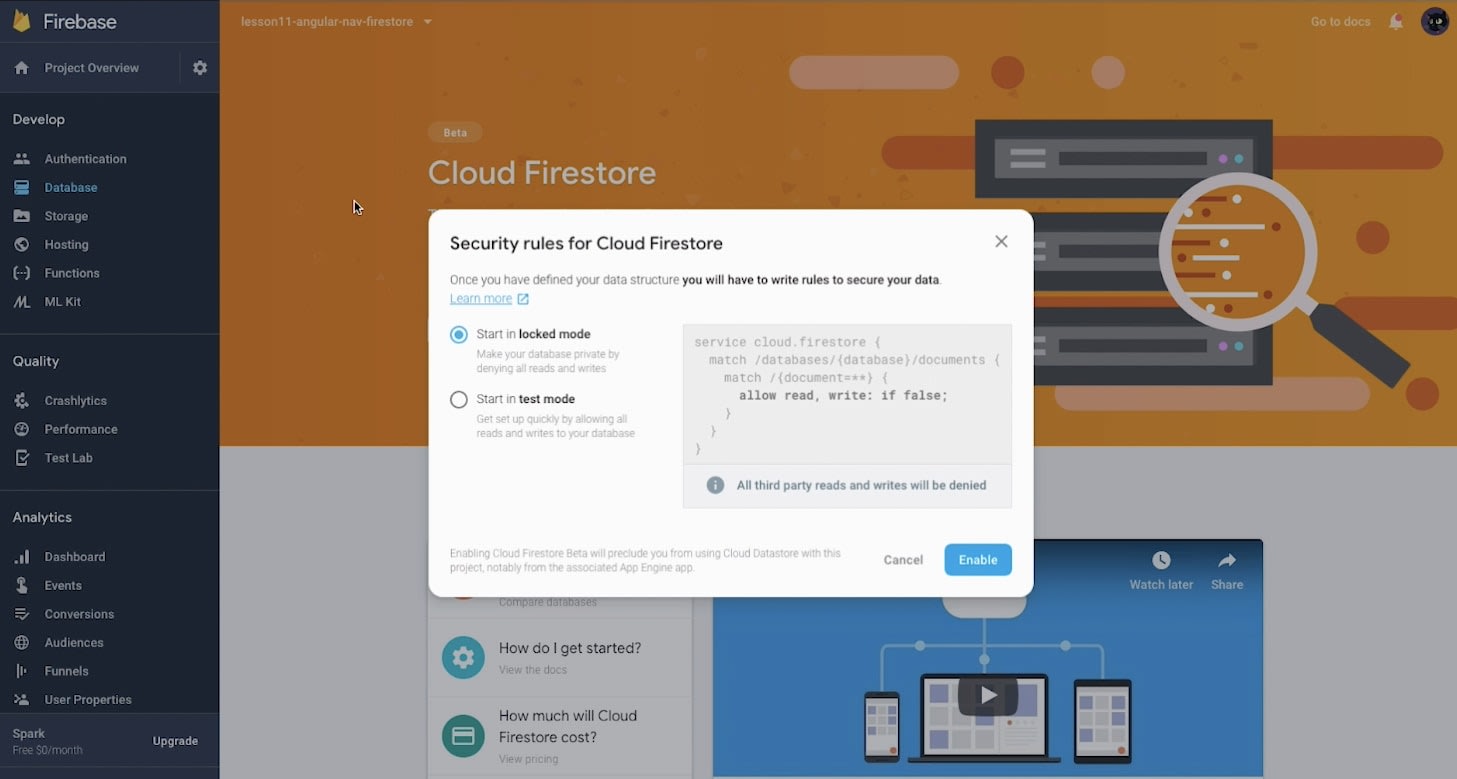Click the Upgrade plan button
1457x779 pixels.
pos(175,741)
